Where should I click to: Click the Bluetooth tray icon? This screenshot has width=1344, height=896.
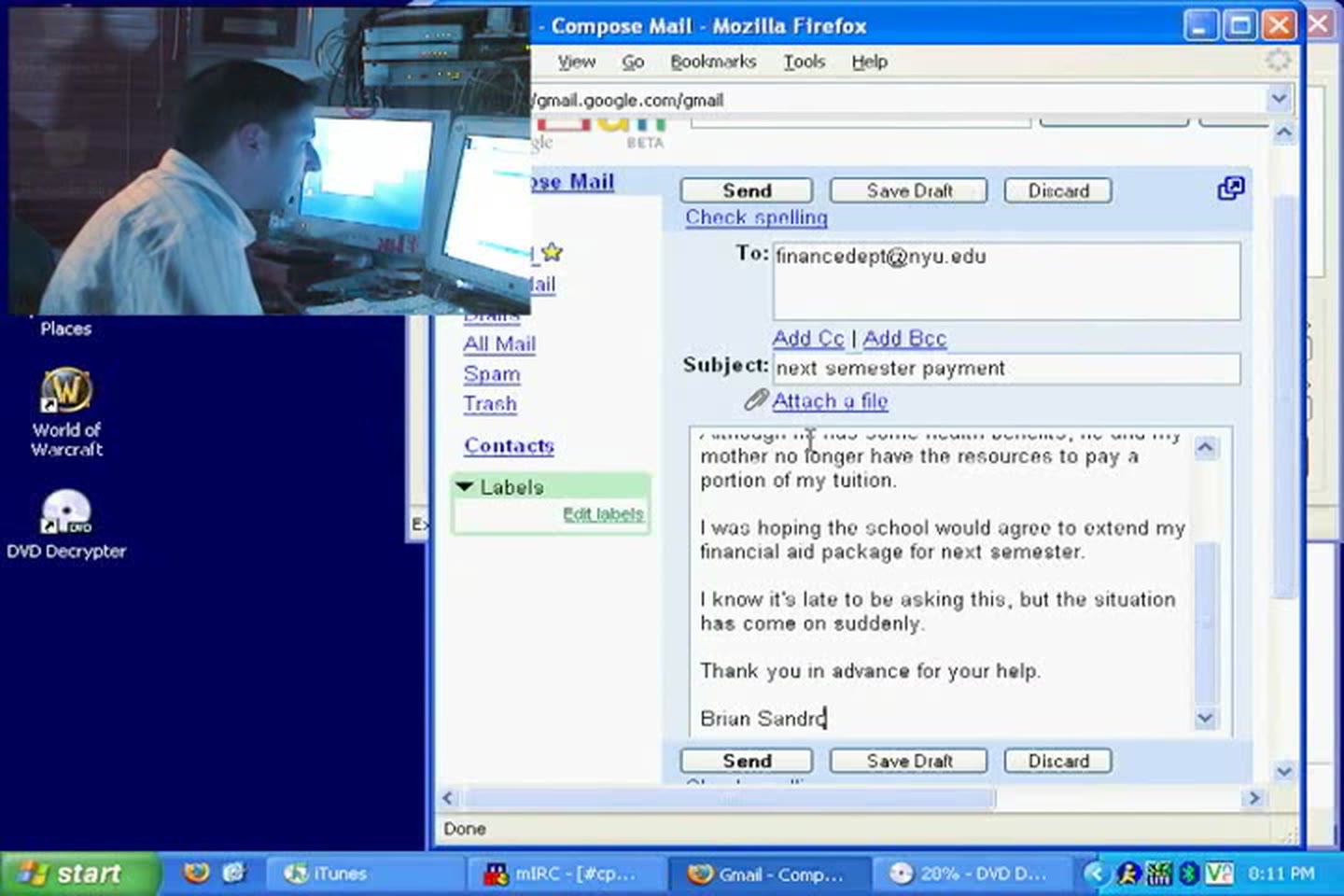[1188, 874]
